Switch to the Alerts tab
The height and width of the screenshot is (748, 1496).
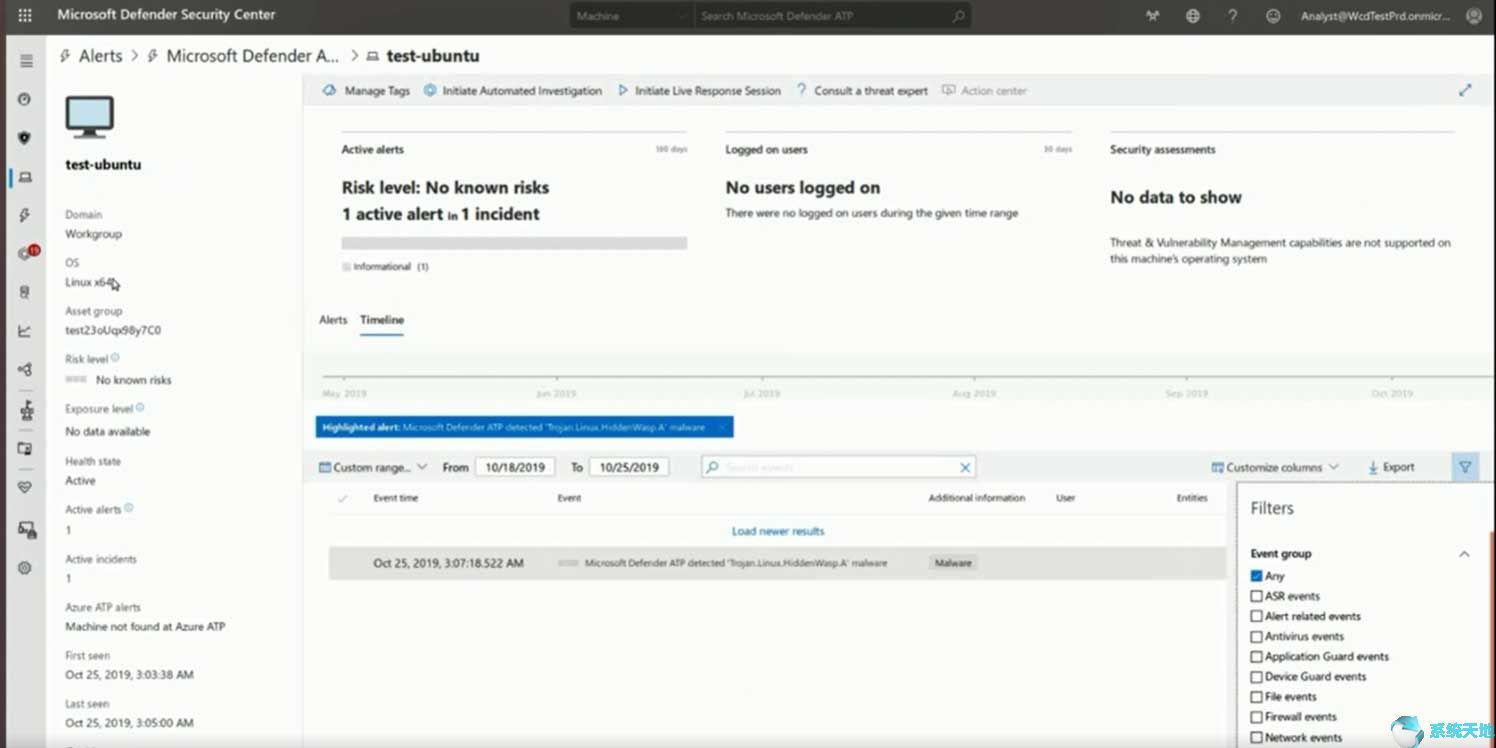click(333, 320)
